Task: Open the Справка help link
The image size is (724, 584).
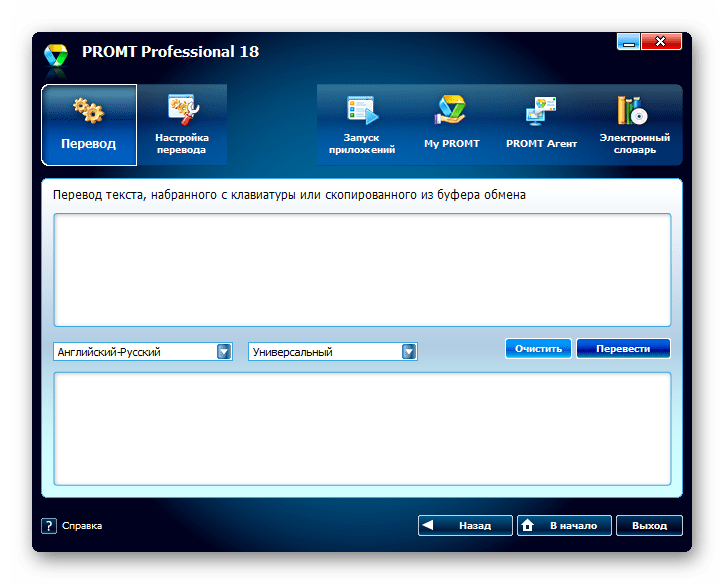Action: 81,525
